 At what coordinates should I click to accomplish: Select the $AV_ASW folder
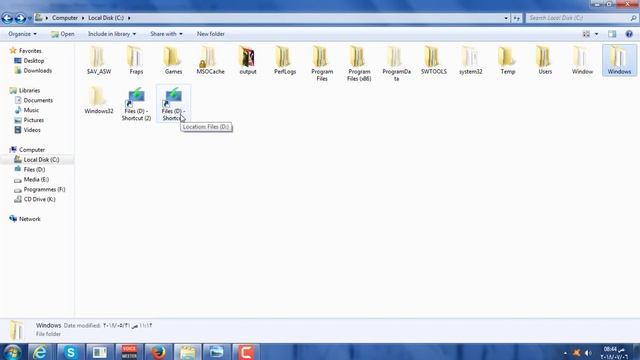pyautogui.click(x=99, y=60)
